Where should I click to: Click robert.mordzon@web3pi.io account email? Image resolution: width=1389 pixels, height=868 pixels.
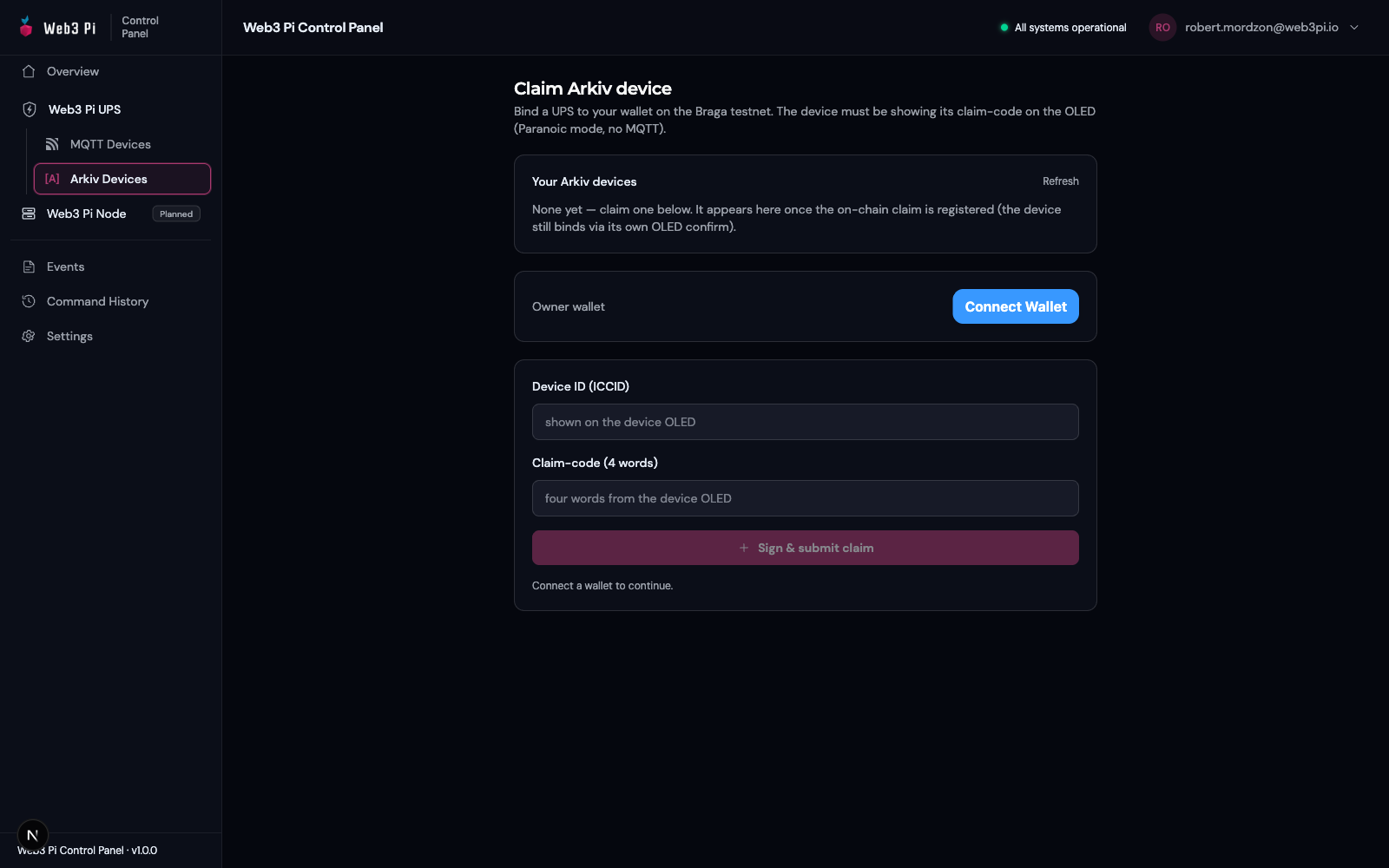pyautogui.click(x=1261, y=28)
